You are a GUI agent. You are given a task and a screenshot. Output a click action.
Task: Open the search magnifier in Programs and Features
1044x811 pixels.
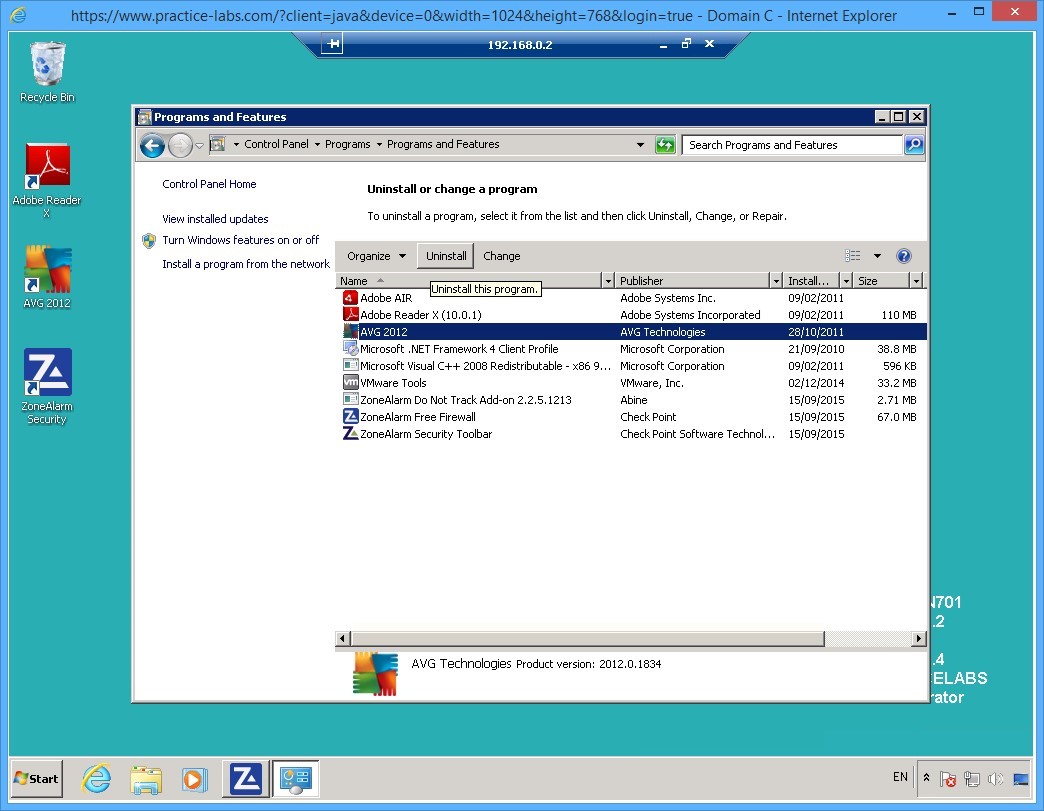[x=913, y=145]
